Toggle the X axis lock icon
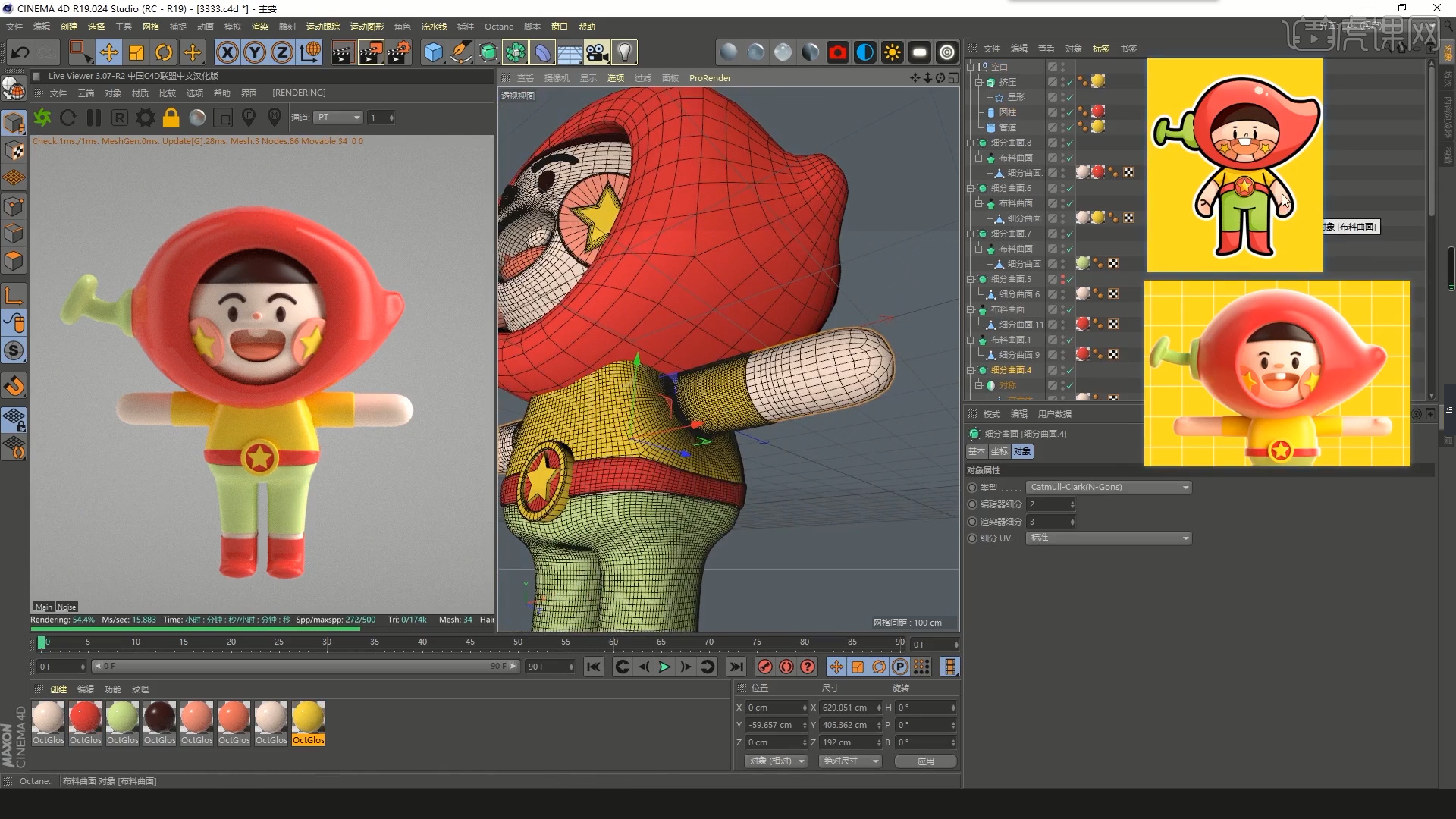 [x=227, y=52]
